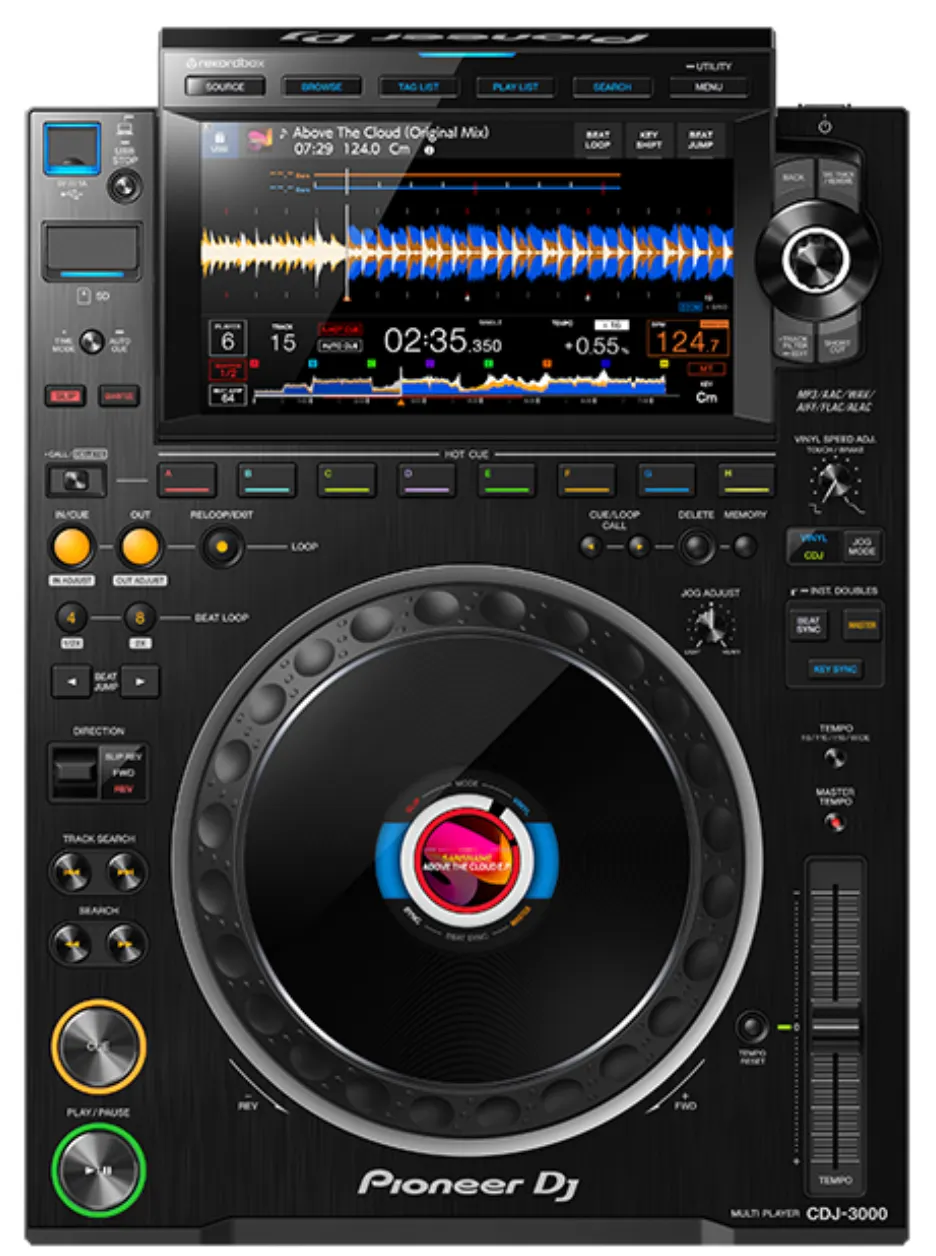Click the rotary browse selector knob
The height and width of the screenshot is (1256, 936).
click(816, 260)
